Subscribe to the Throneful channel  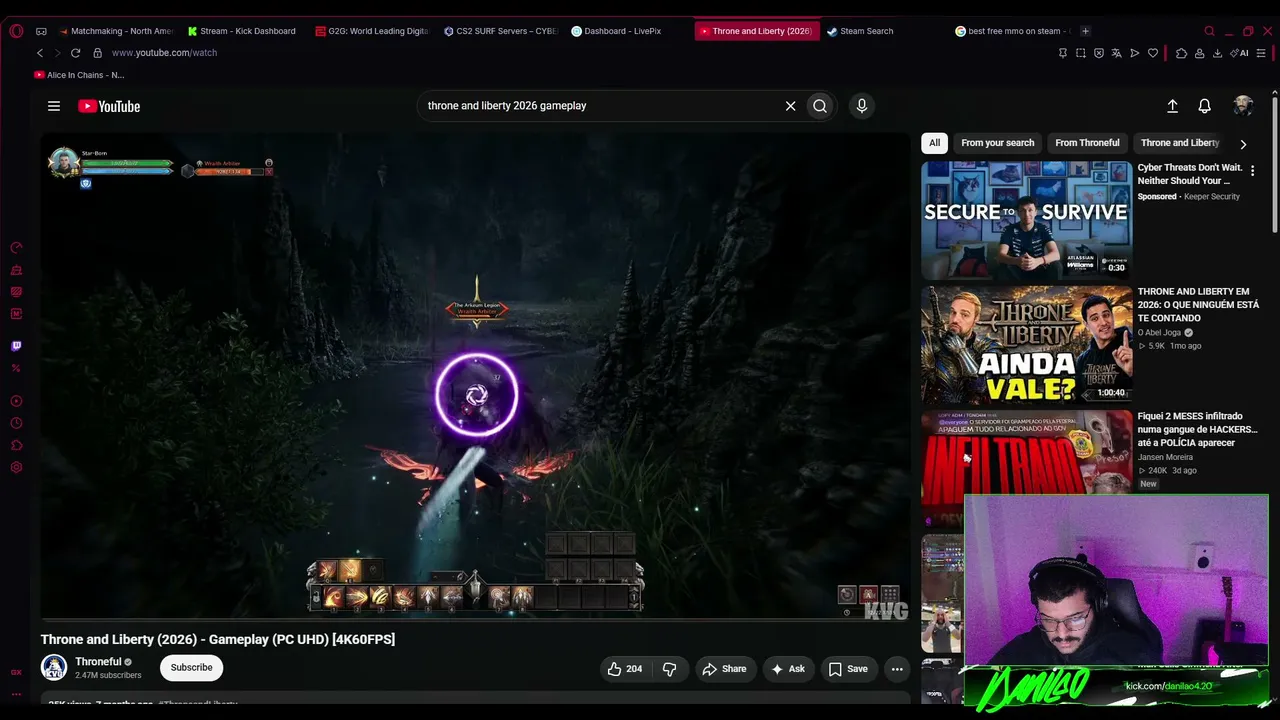[191, 668]
